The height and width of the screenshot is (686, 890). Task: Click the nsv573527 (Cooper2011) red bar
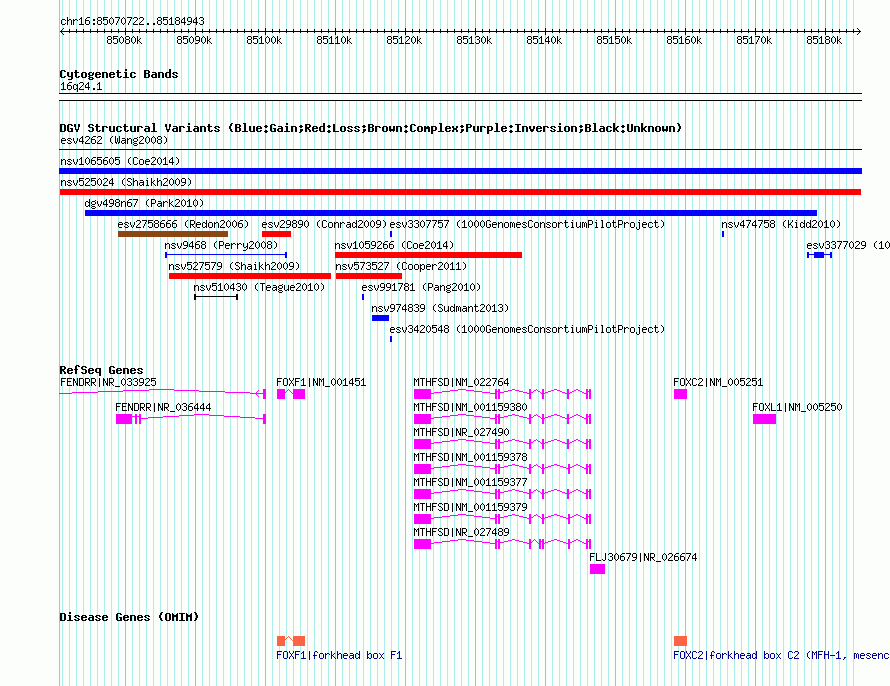369,276
